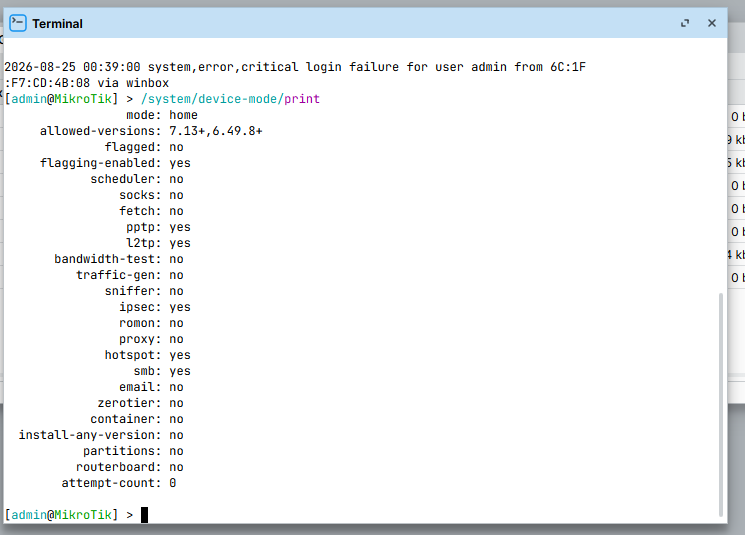Image resolution: width=745 pixels, height=535 pixels.
Task: Click the 'scheduler: no' line
Action: pyautogui.click(x=137, y=179)
